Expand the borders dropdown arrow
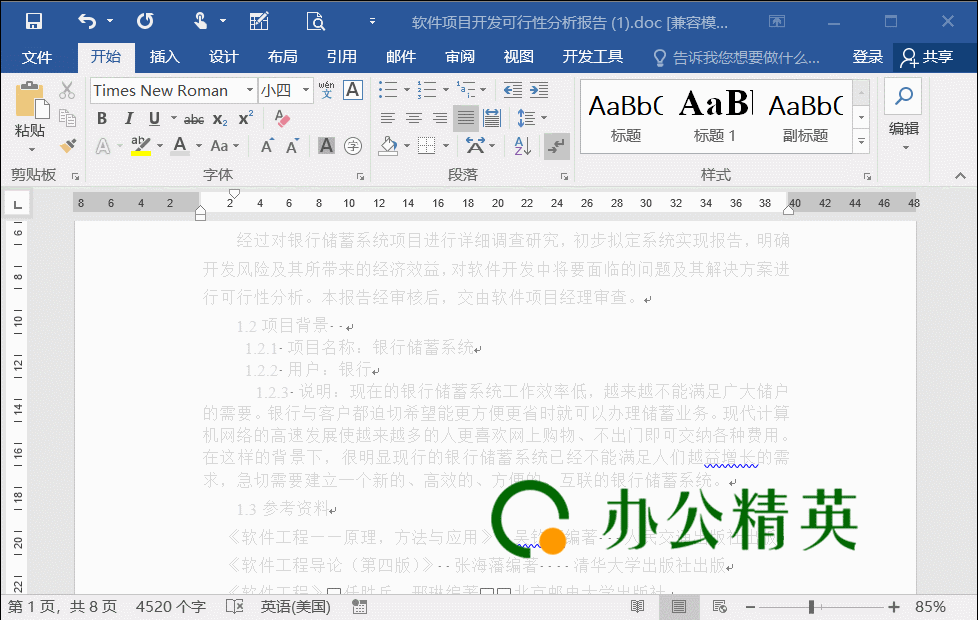The height and width of the screenshot is (620, 978). tap(445, 147)
